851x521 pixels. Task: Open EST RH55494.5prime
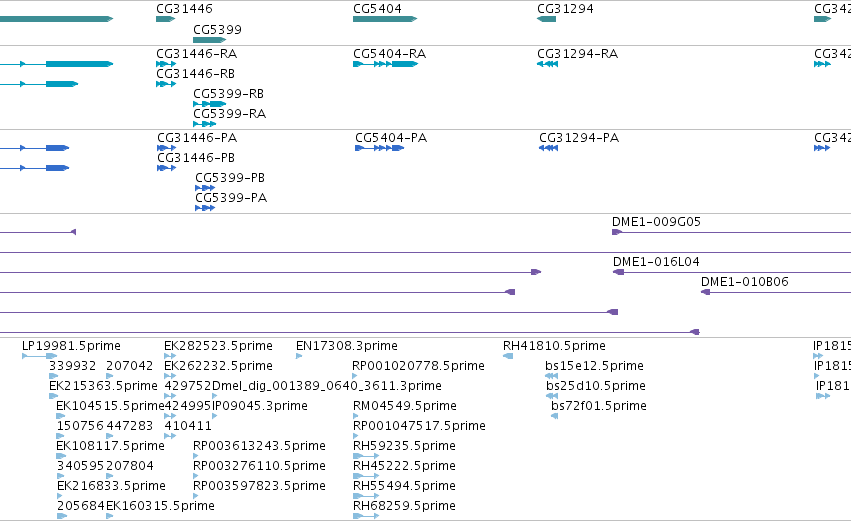pyautogui.click(x=404, y=486)
